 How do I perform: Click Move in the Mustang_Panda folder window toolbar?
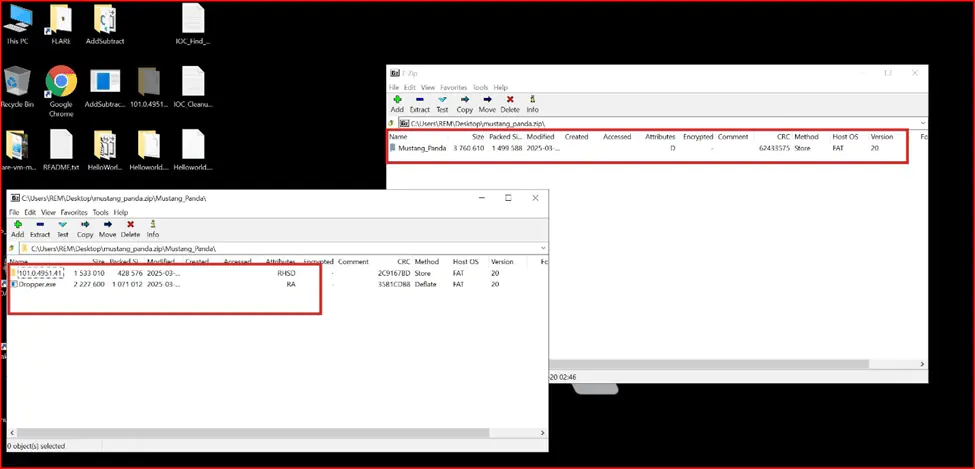(107, 229)
